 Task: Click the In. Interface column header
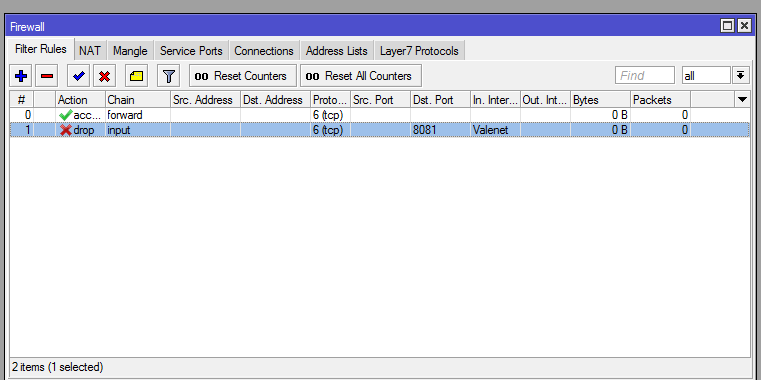pyautogui.click(x=496, y=100)
